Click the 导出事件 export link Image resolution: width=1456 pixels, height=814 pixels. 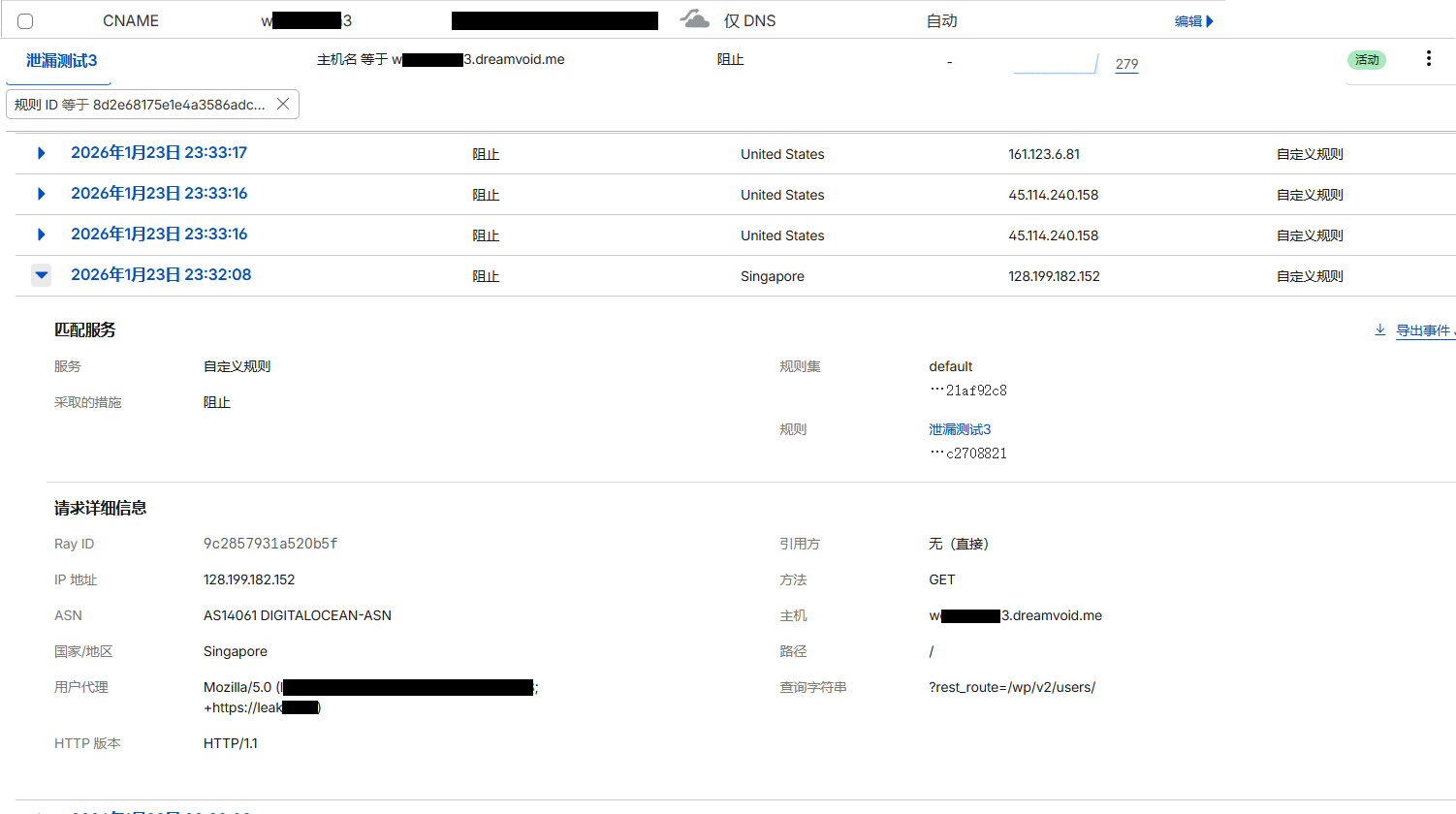tap(1422, 331)
